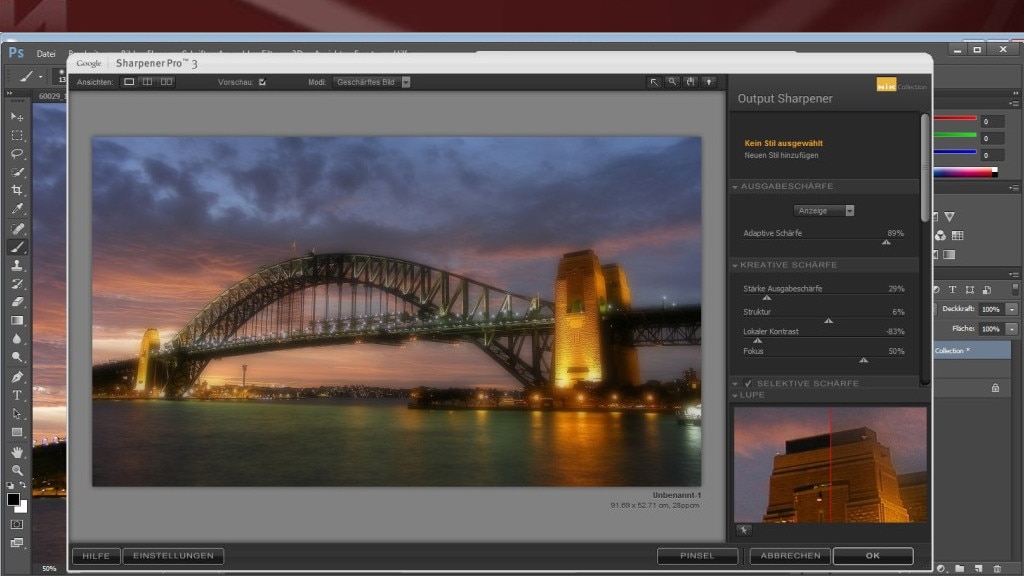The image size is (1024, 576).
Task: Select the Hand tool in Photoshop toolbox
Action: coord(17,452)
